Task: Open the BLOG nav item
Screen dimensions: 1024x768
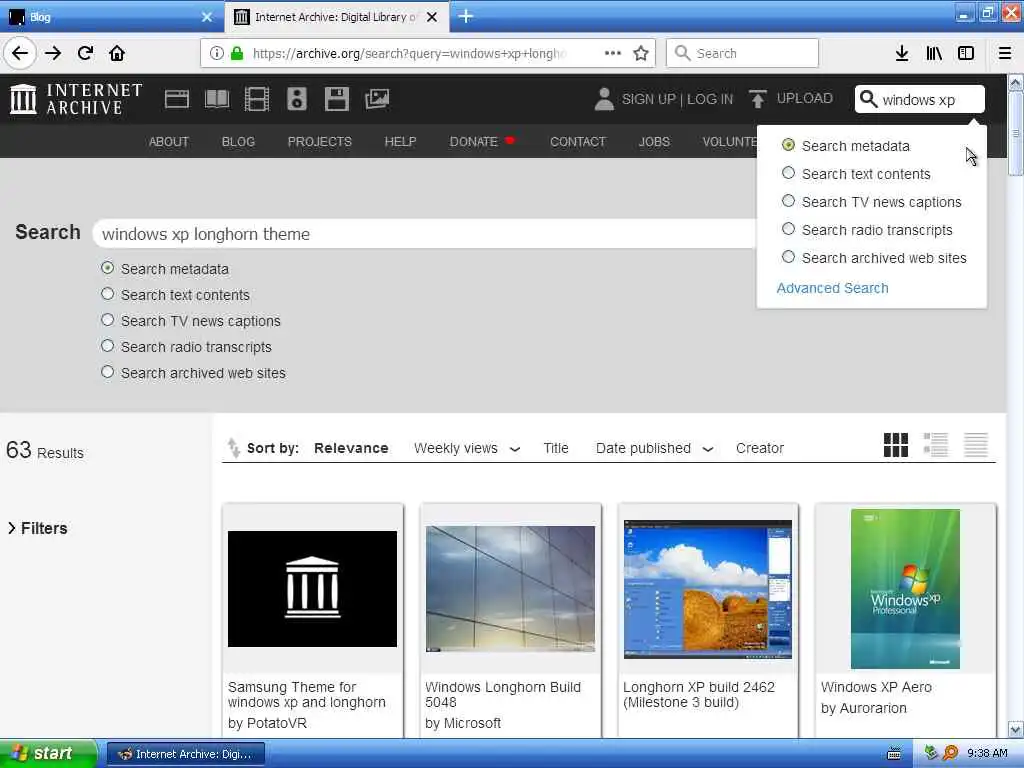Action: tap(238, 142)
